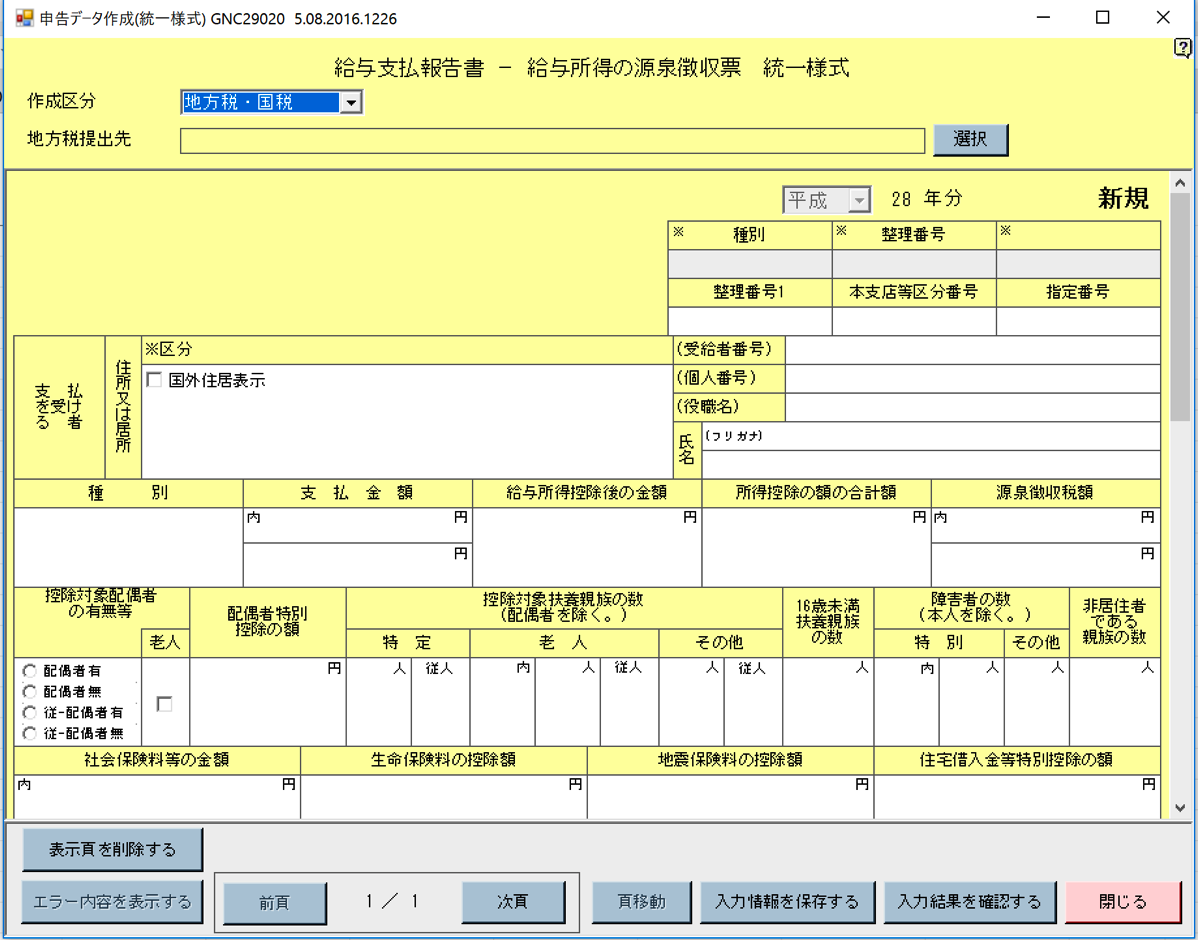Click the 源泉徴収税額 header
This screenshot has height=940, width=1198.
tap(1044, 493)
